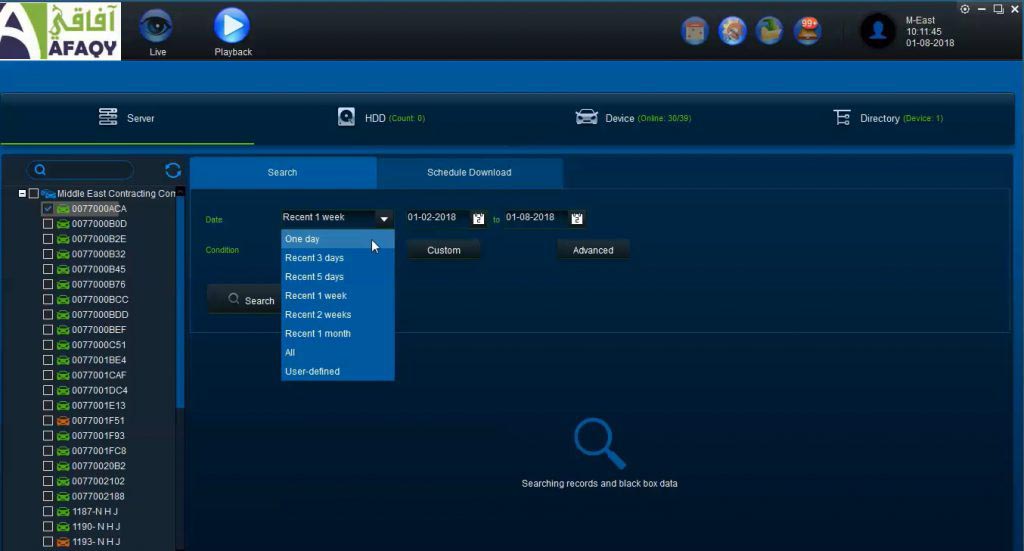Open the Playback section

pos(232,33)
